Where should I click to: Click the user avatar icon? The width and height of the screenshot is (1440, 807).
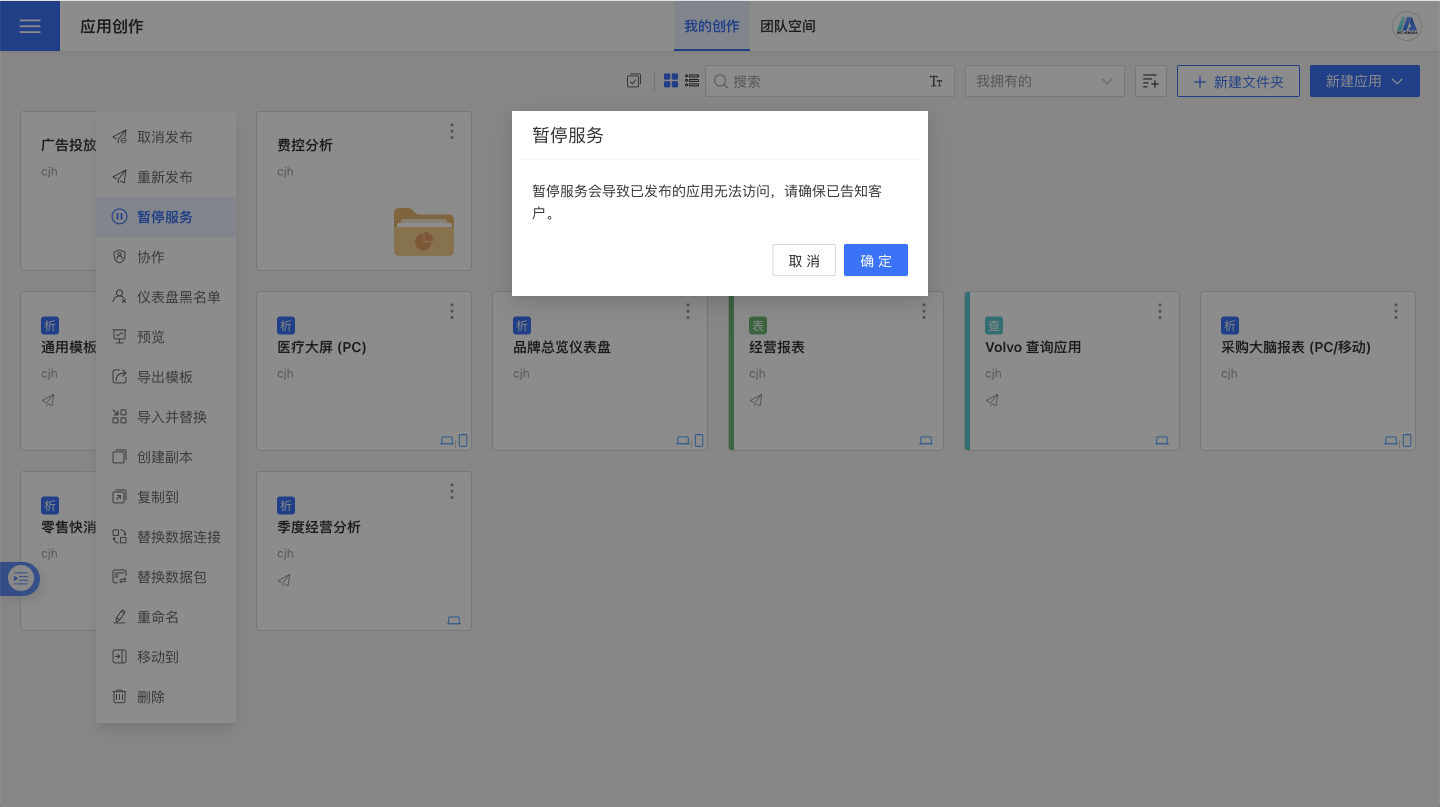tap(1407, 26)
